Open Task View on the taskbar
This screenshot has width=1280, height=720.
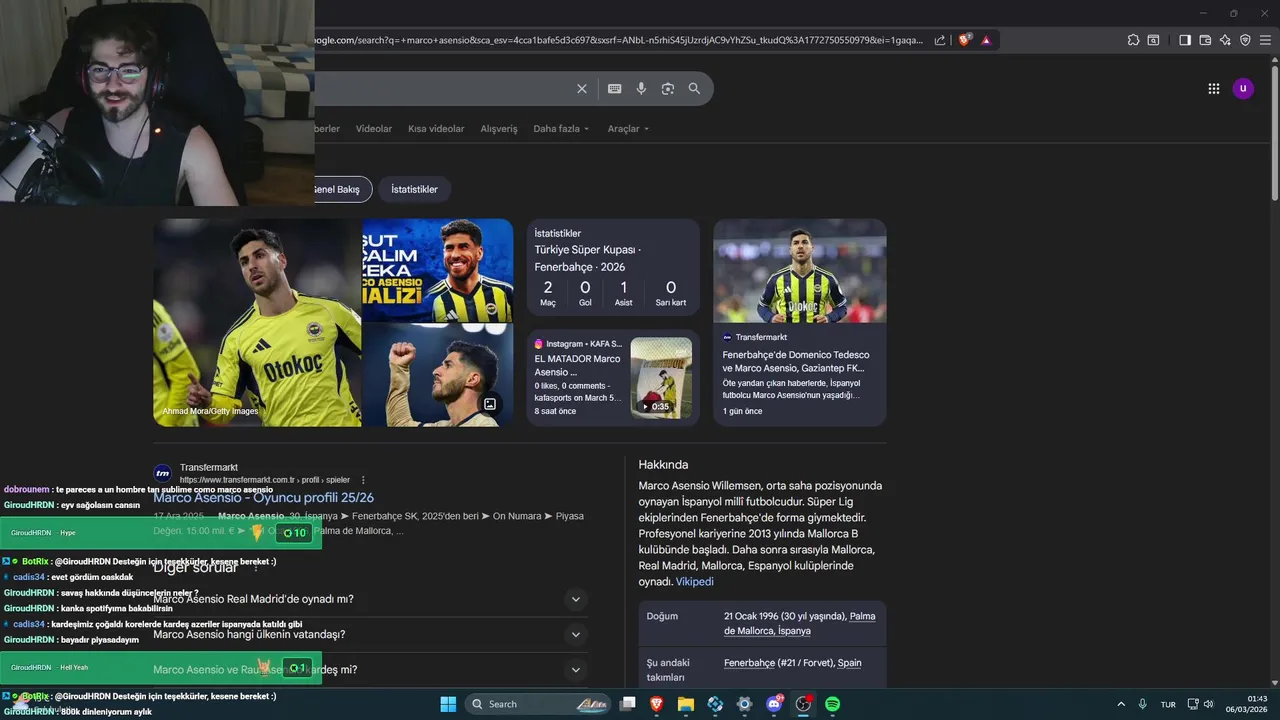[x=628, y=704]
